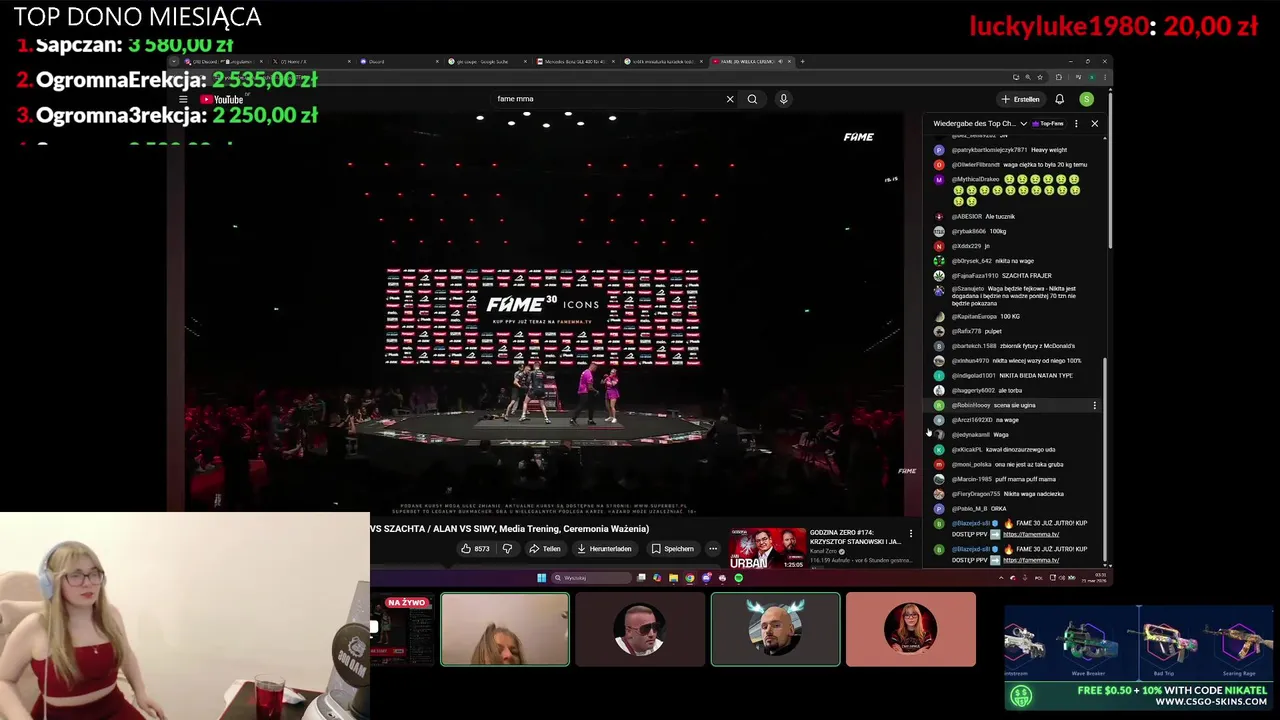Click the Erstellen create button

coord(1021,99)
